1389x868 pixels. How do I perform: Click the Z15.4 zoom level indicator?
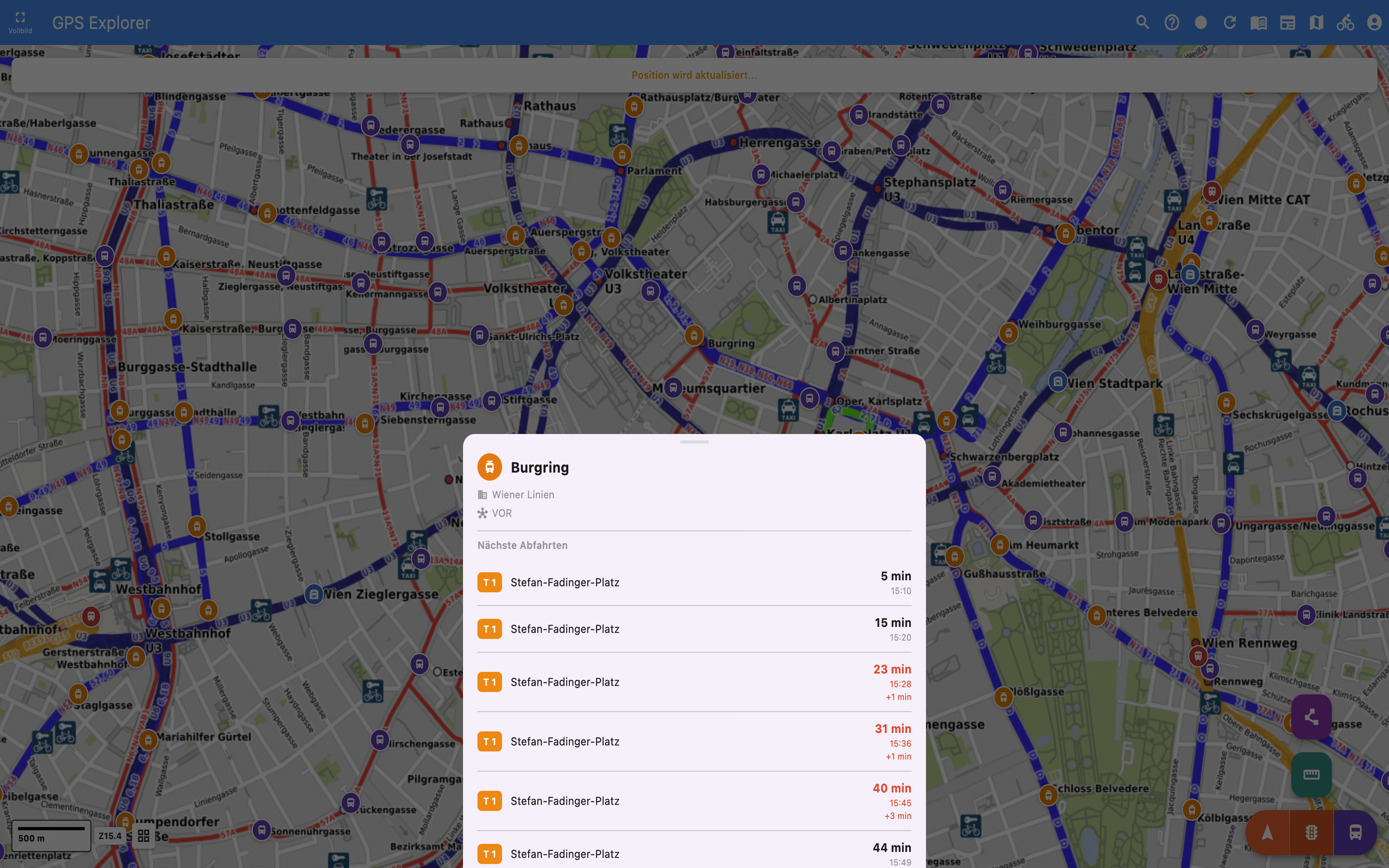110,836
